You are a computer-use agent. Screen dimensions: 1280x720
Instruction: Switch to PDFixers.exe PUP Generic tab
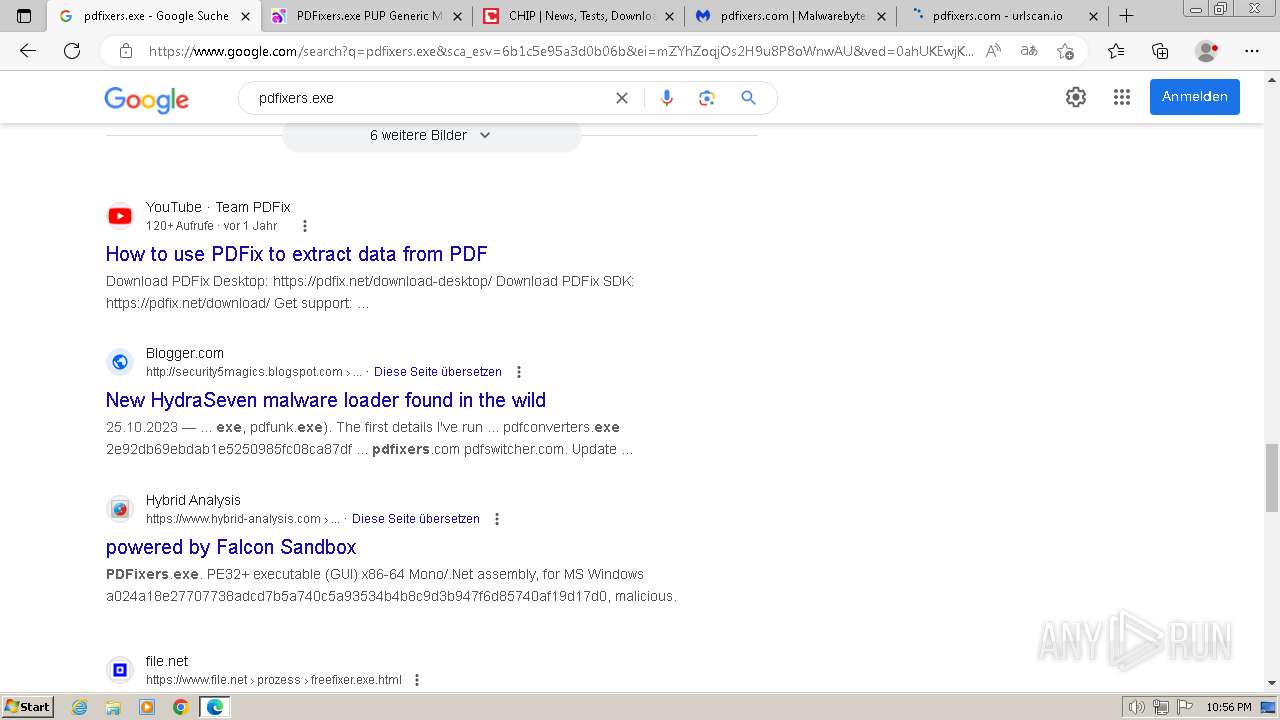[369, 16]
